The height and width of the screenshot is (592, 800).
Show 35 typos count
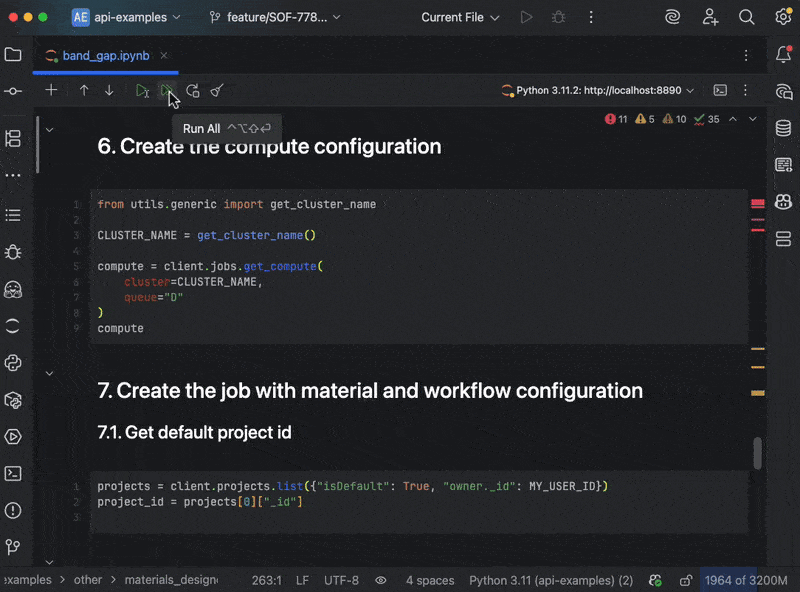(707, 119)
